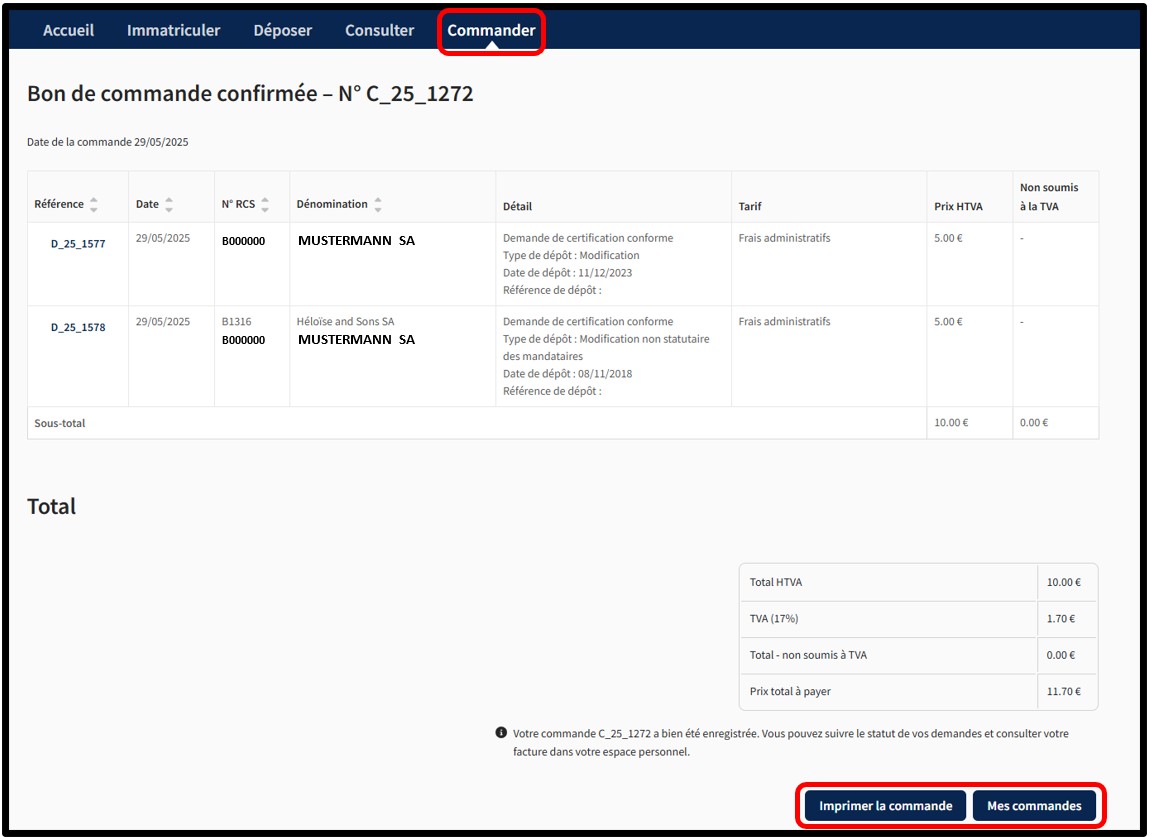Go to Mes commandes

tap(1033, 806)
